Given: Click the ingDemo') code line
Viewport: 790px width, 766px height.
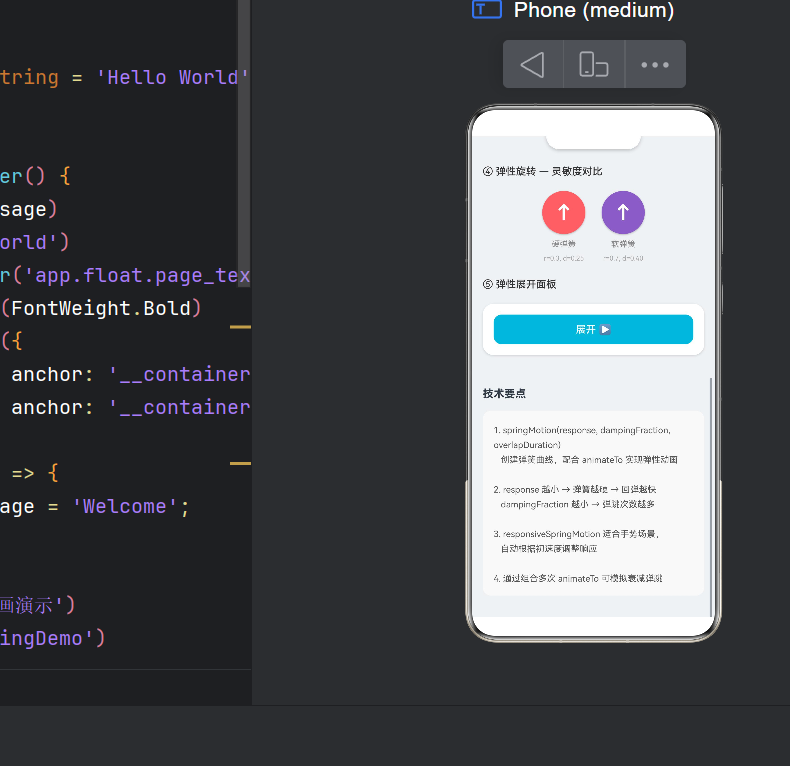Looking at the screenshot, I should click(x=52, y=639).
